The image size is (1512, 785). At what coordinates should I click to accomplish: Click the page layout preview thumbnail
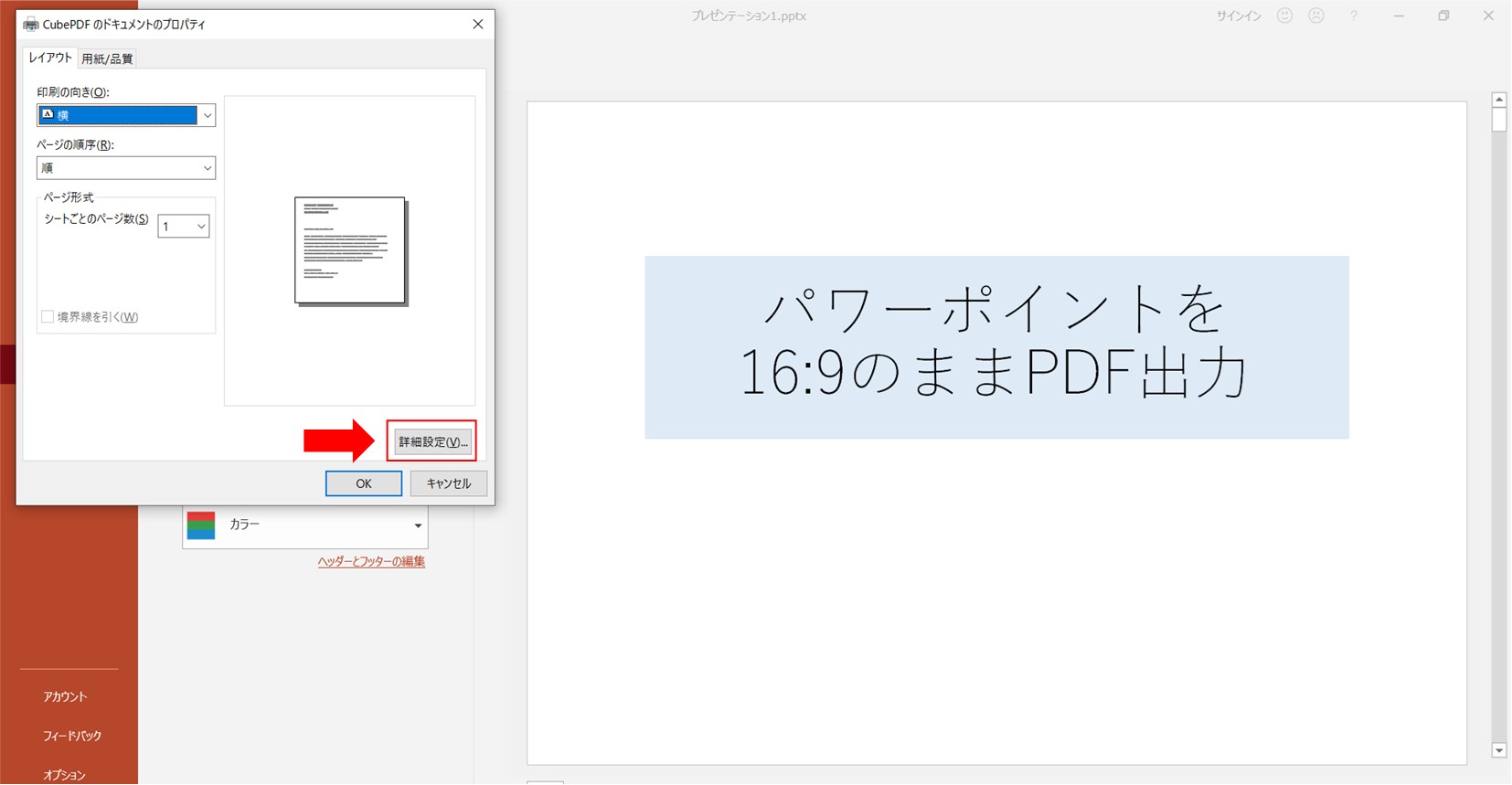351,251
